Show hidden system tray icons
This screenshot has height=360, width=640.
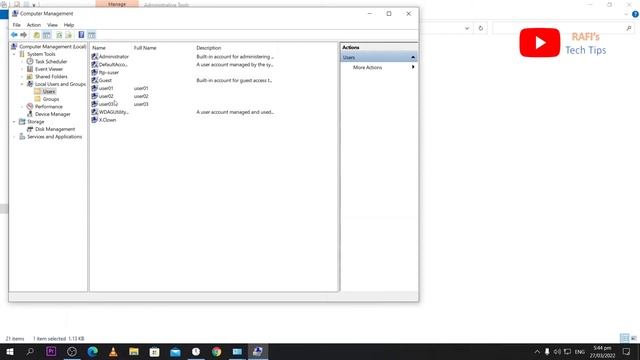point(537,351)
